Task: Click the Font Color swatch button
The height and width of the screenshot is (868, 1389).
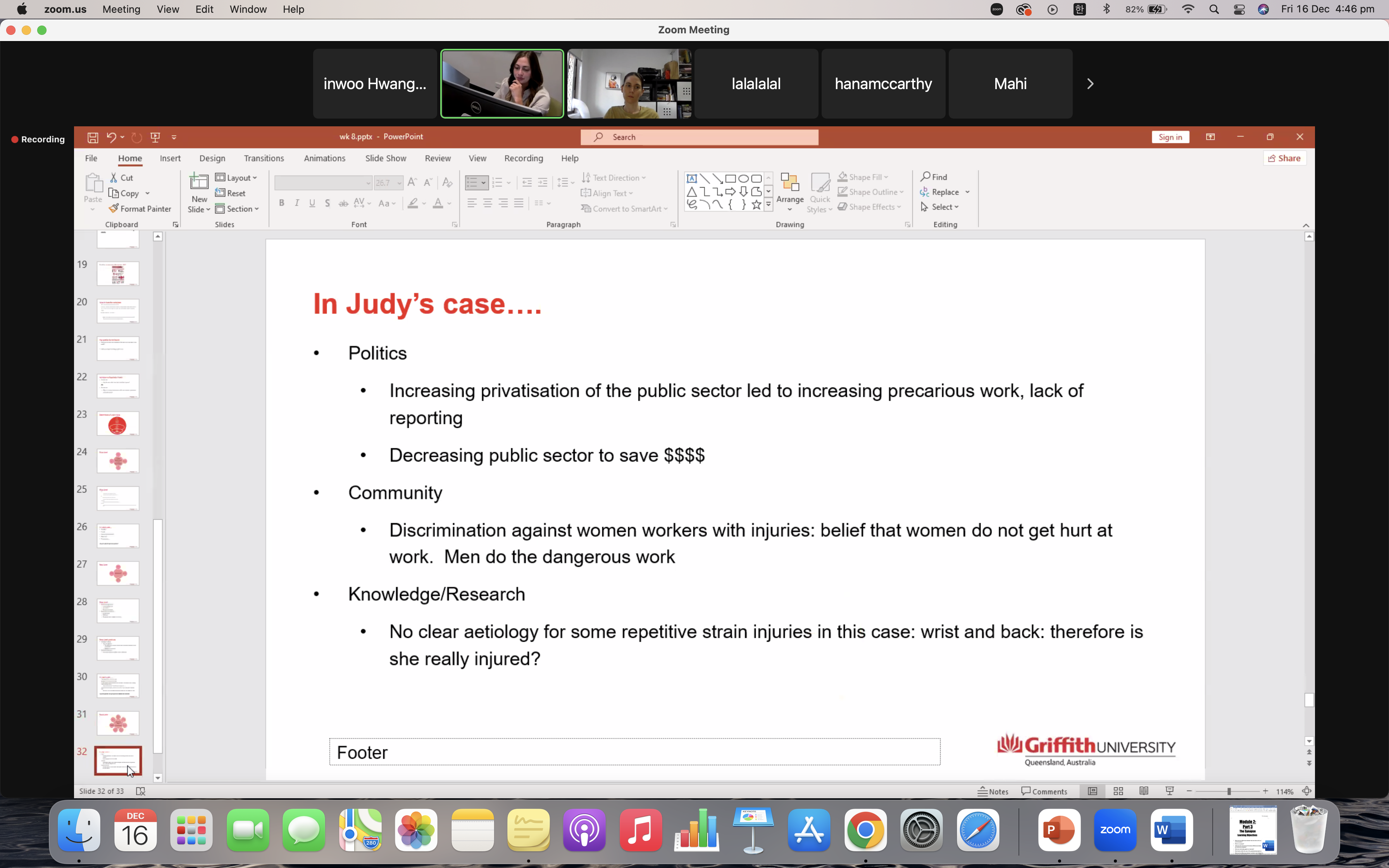Action: pyautogui.click(x=438, y=203)
